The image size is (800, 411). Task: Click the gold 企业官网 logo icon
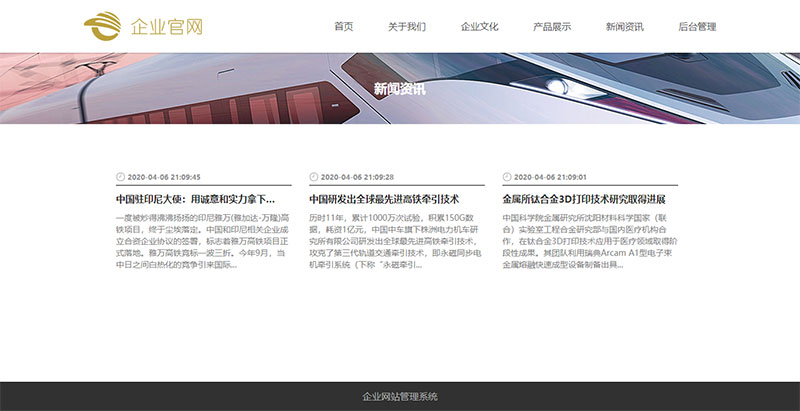coord(103,26)
